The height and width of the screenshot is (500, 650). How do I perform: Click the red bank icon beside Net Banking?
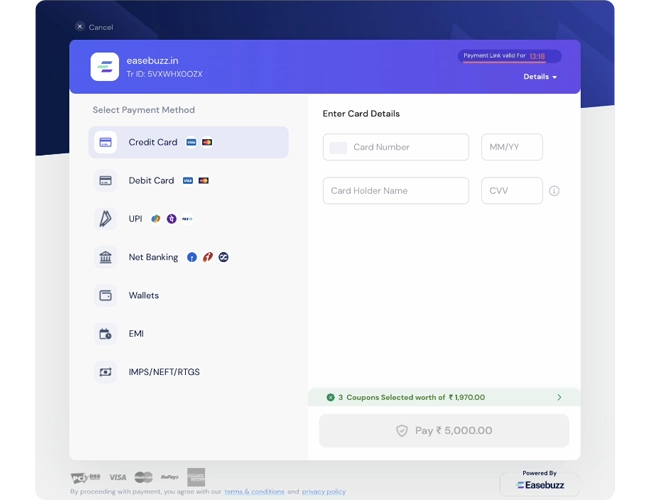pos(208,257)
